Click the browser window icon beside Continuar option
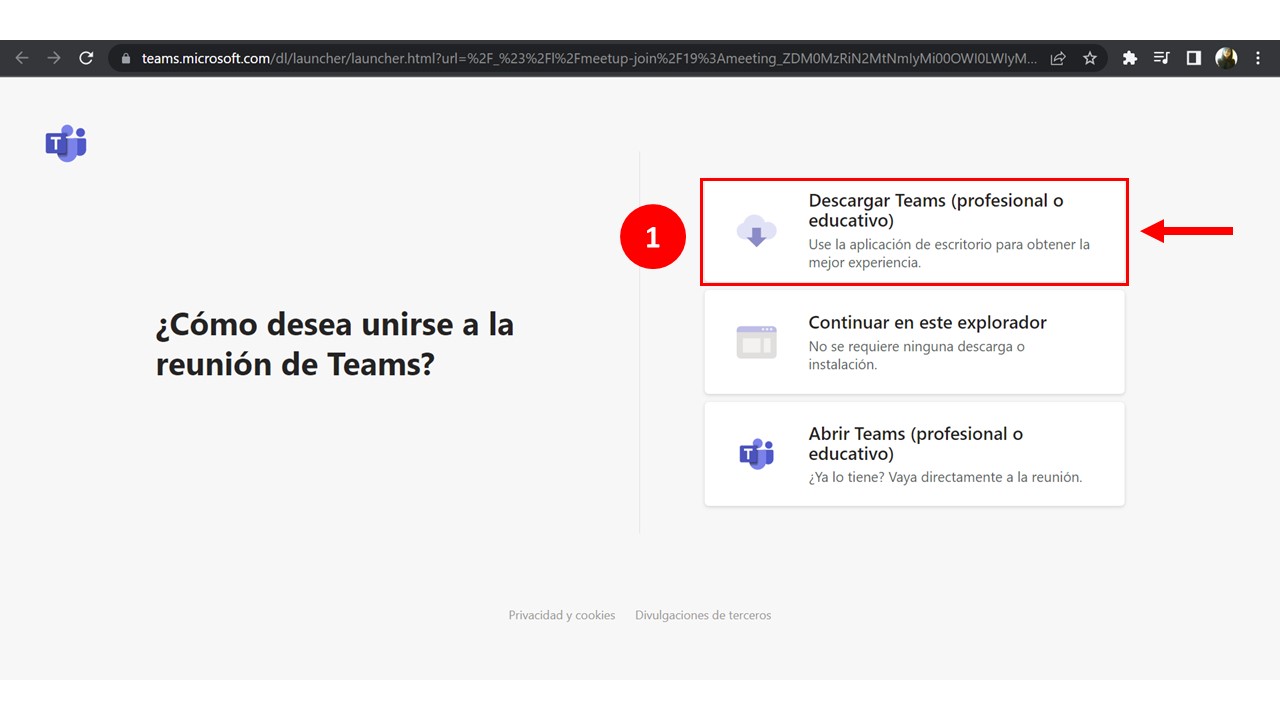The image size is (1280, 720). [756, 341]
